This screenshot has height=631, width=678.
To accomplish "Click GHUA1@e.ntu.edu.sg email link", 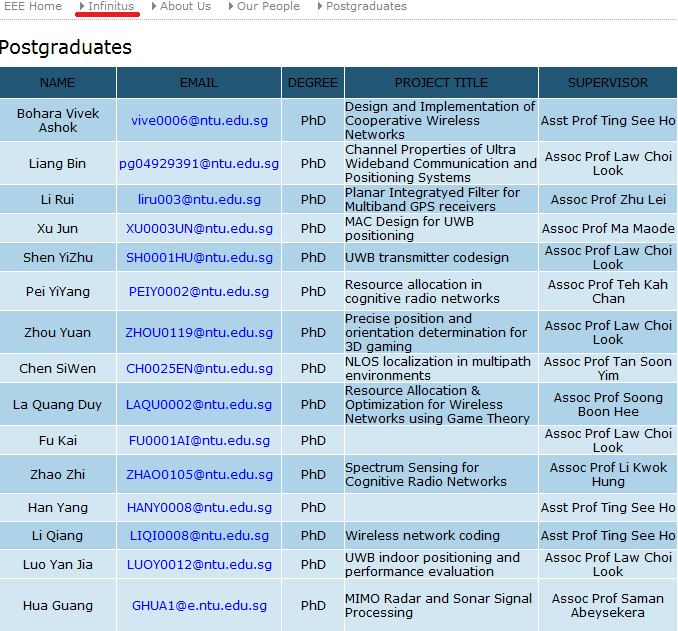I will (x=199, y=606).
